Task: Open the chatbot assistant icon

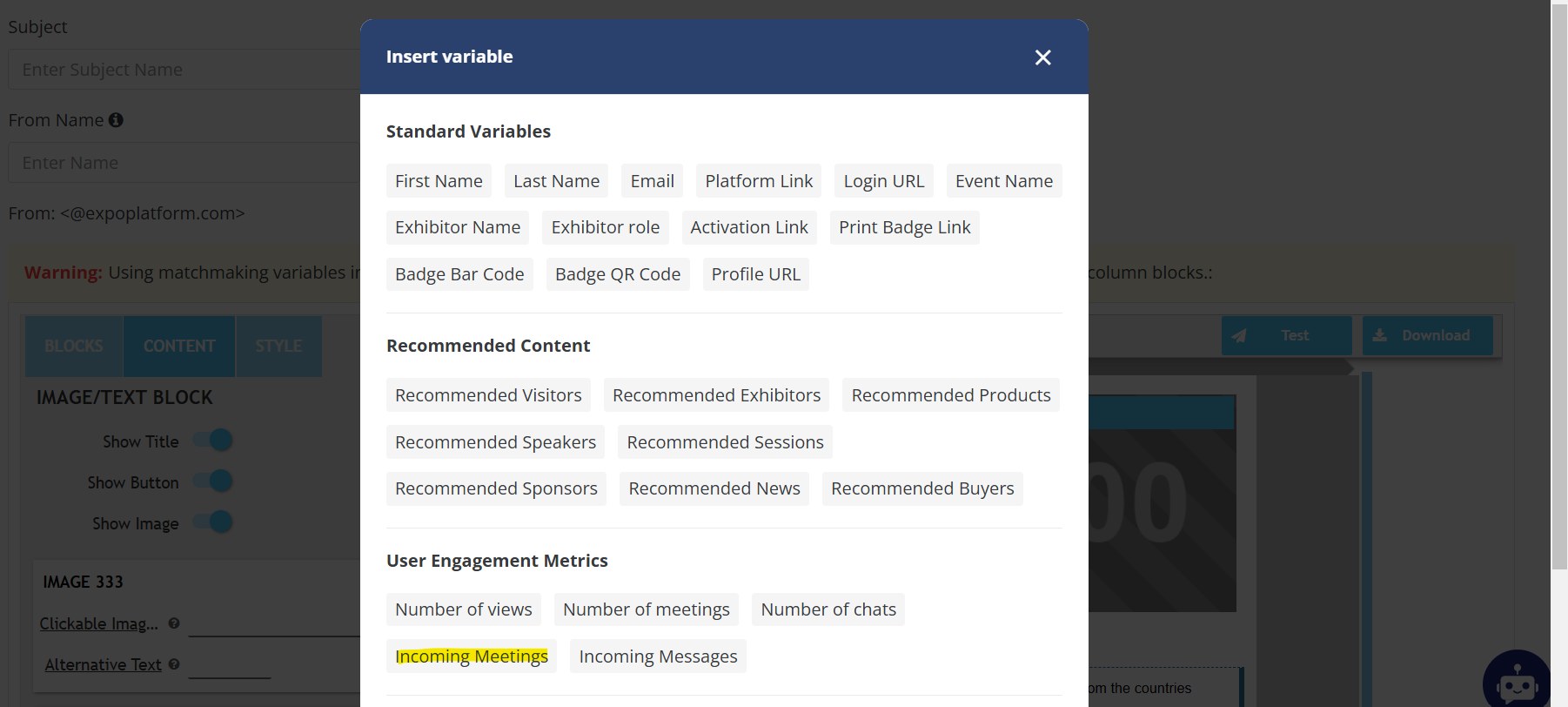Action: (x=1516, y=683)
